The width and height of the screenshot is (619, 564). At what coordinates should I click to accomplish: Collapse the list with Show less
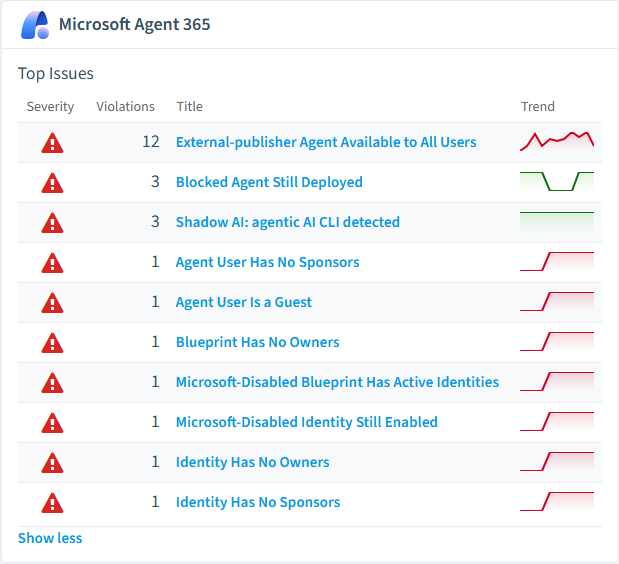[x=50, y=538]
